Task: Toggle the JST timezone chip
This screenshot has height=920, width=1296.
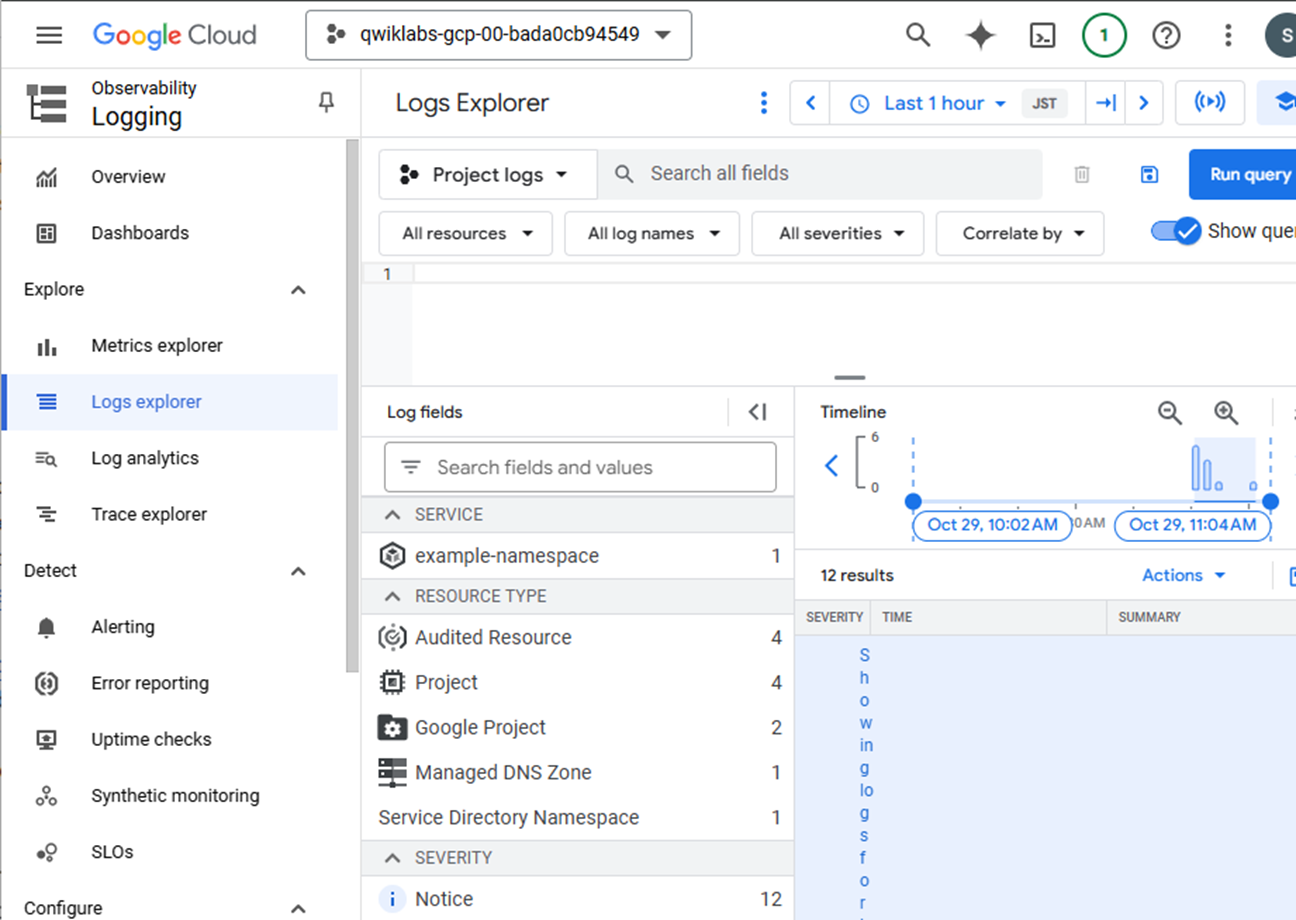Action: click(x=1044, y=103)
